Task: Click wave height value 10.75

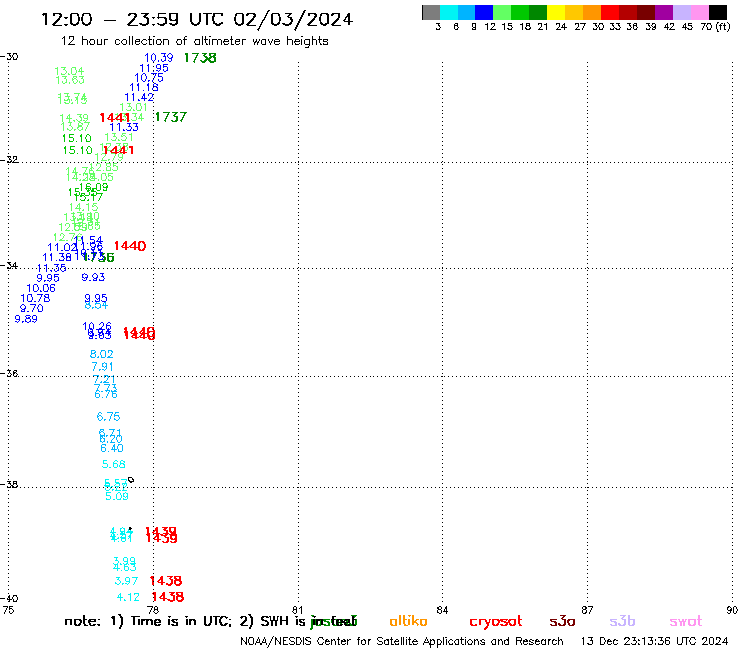Action: pyautogui.click(x=149, y=78)
